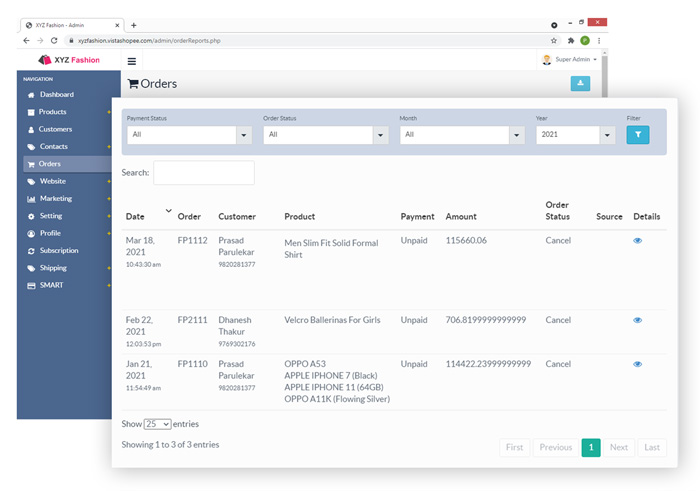Select Shipping in the navigation menu
This screenshot has height=491, width=700.
point(53,268)
